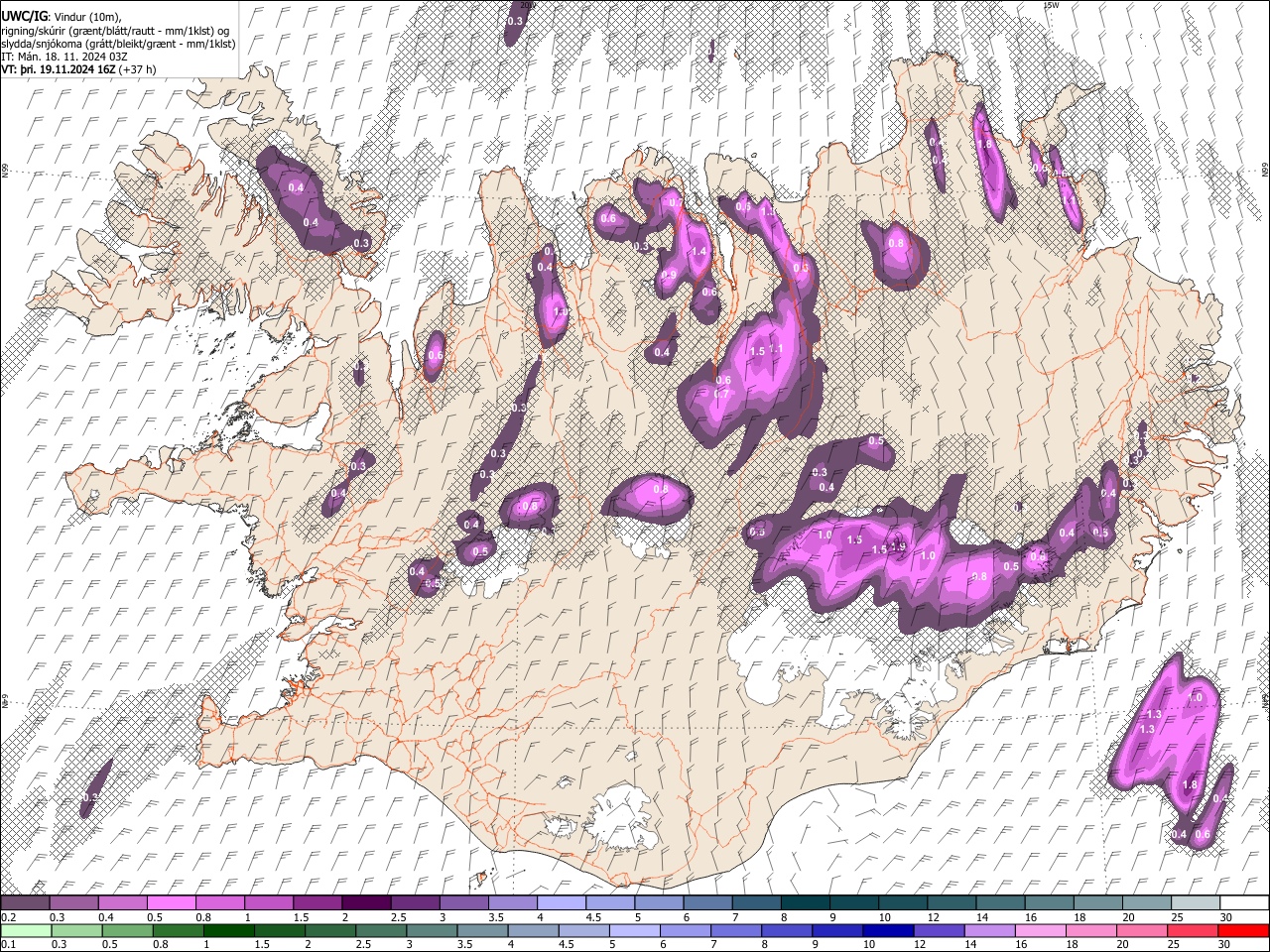The image size is (1270, 952).
Task: Click the 1.8 value in the southeast offshore snow area
Action: click(1192, 785)
